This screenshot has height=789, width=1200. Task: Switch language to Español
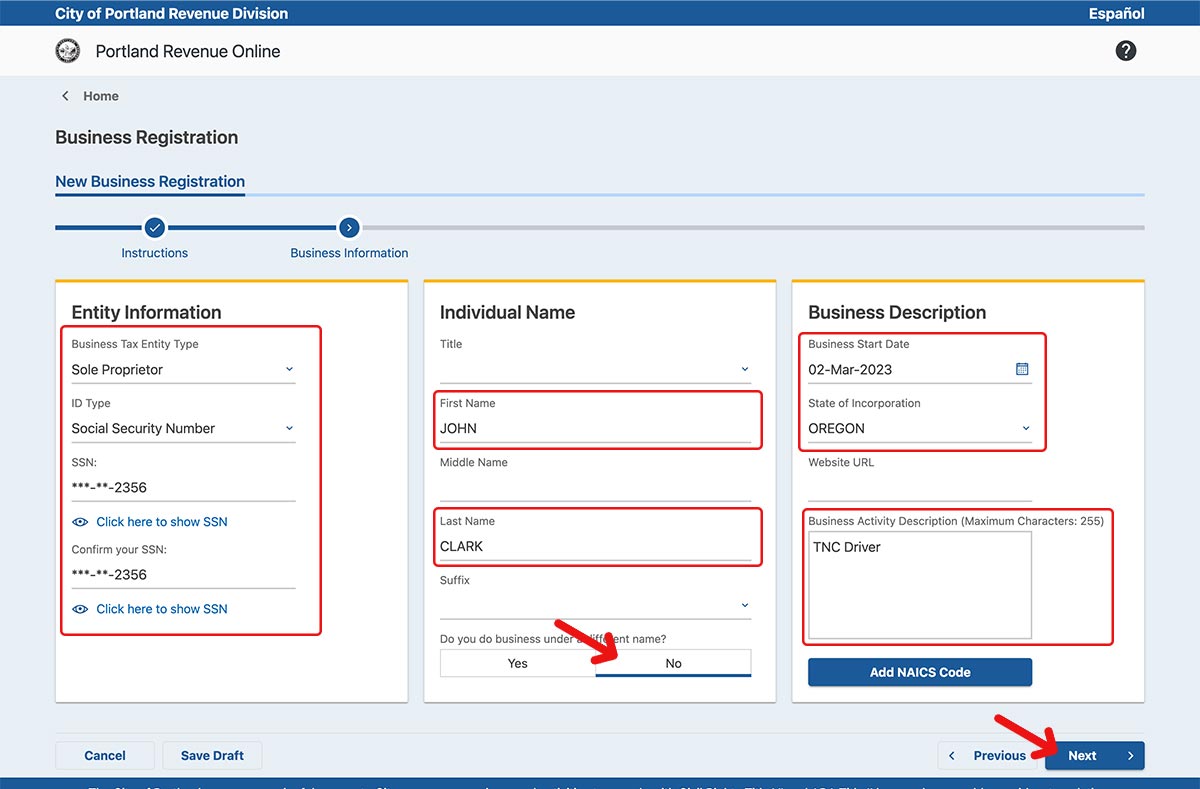tap(1116, 13)
